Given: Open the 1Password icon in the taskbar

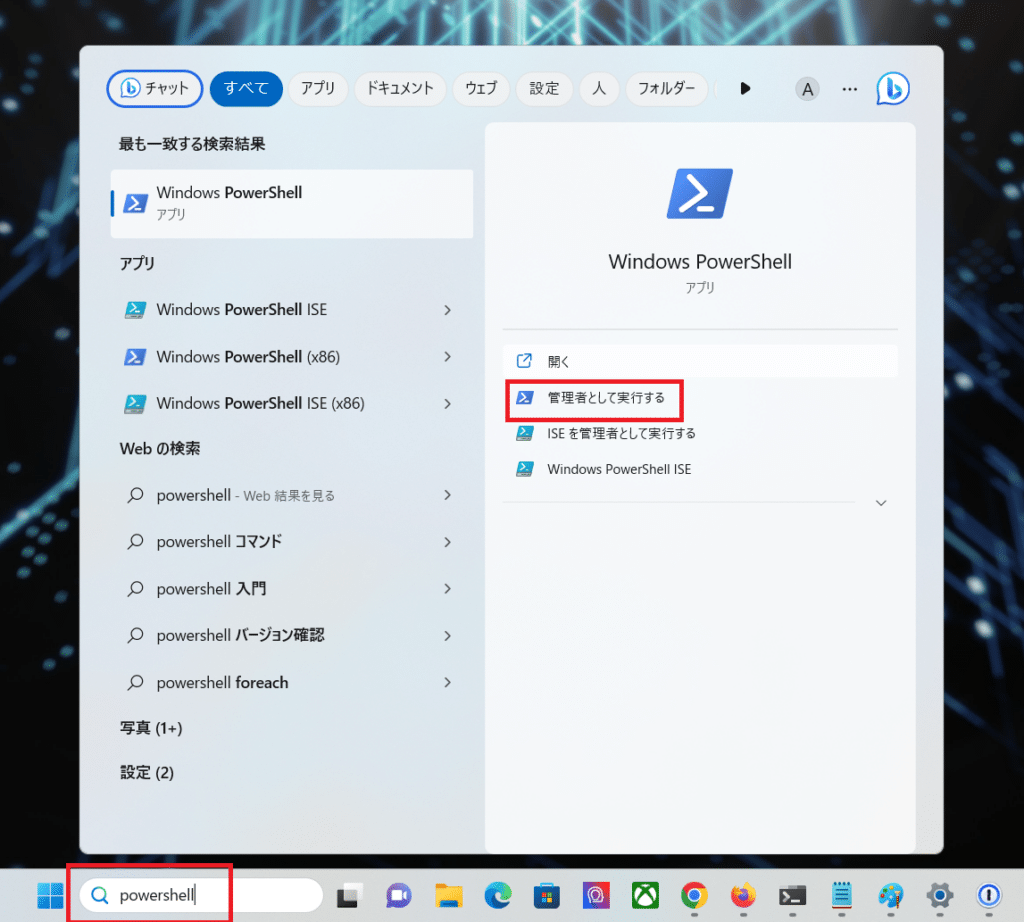Looking at the screenshot, I should pyautogui.click(x=989, y=895).
